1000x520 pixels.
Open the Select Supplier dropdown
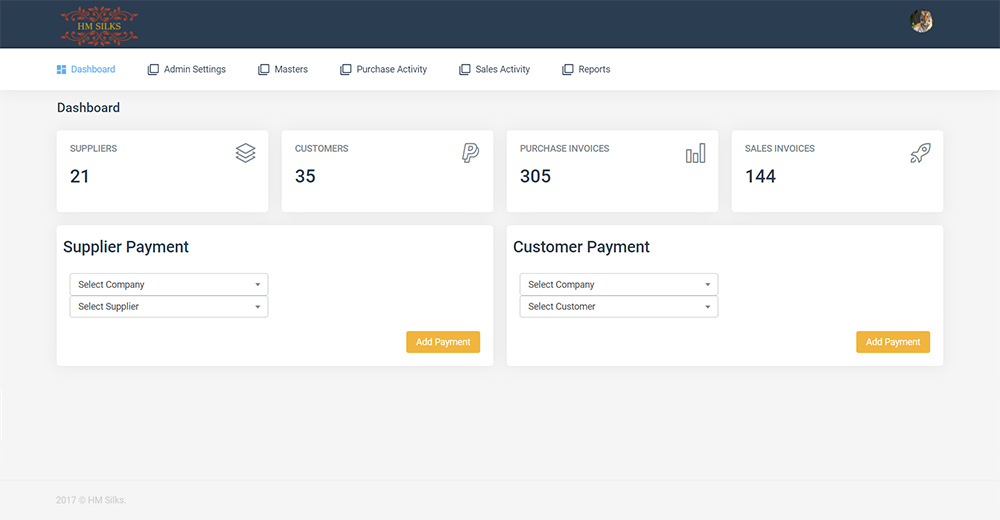coord(169,307)
